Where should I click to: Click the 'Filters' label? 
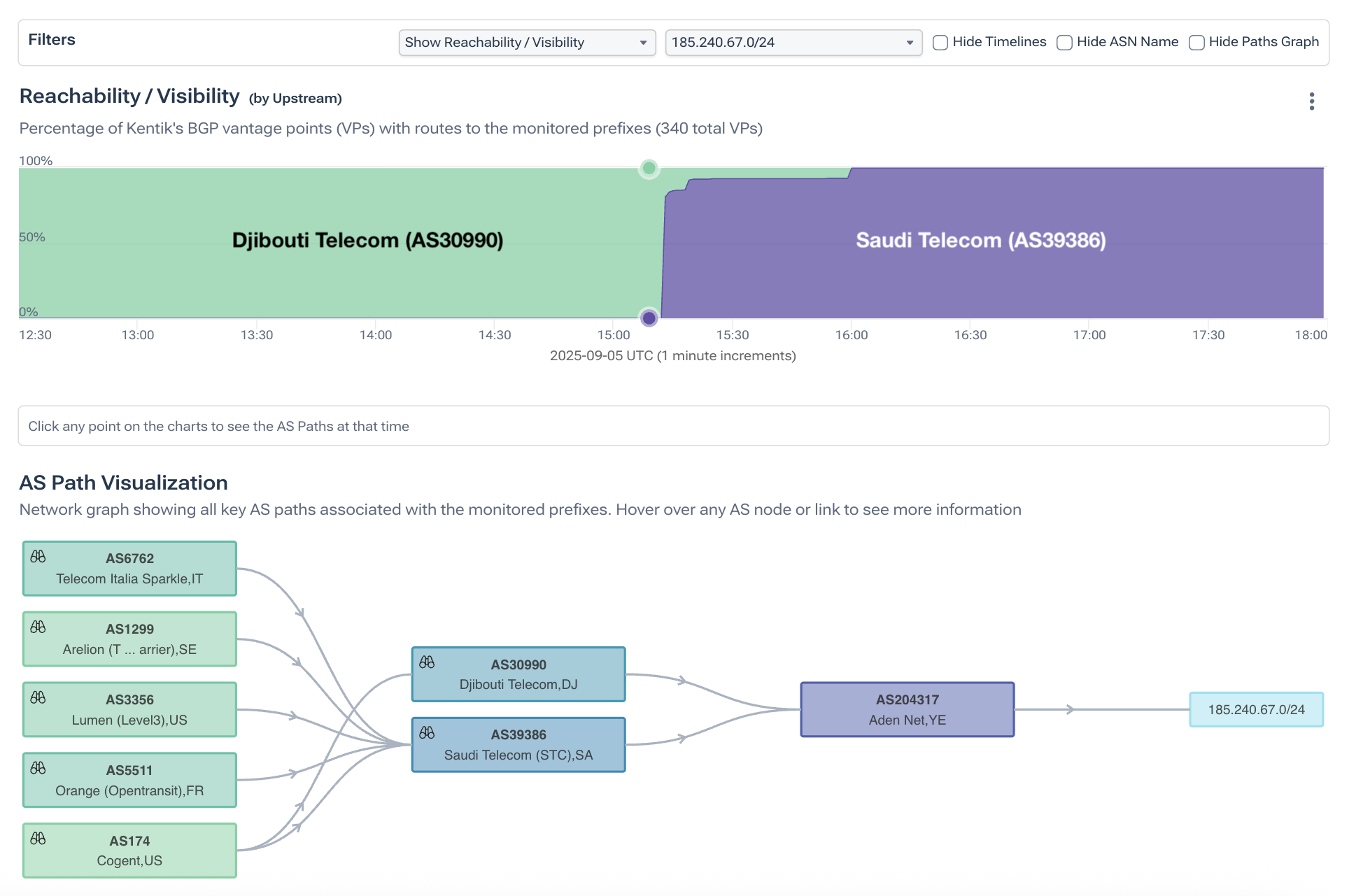coord(52,40)
